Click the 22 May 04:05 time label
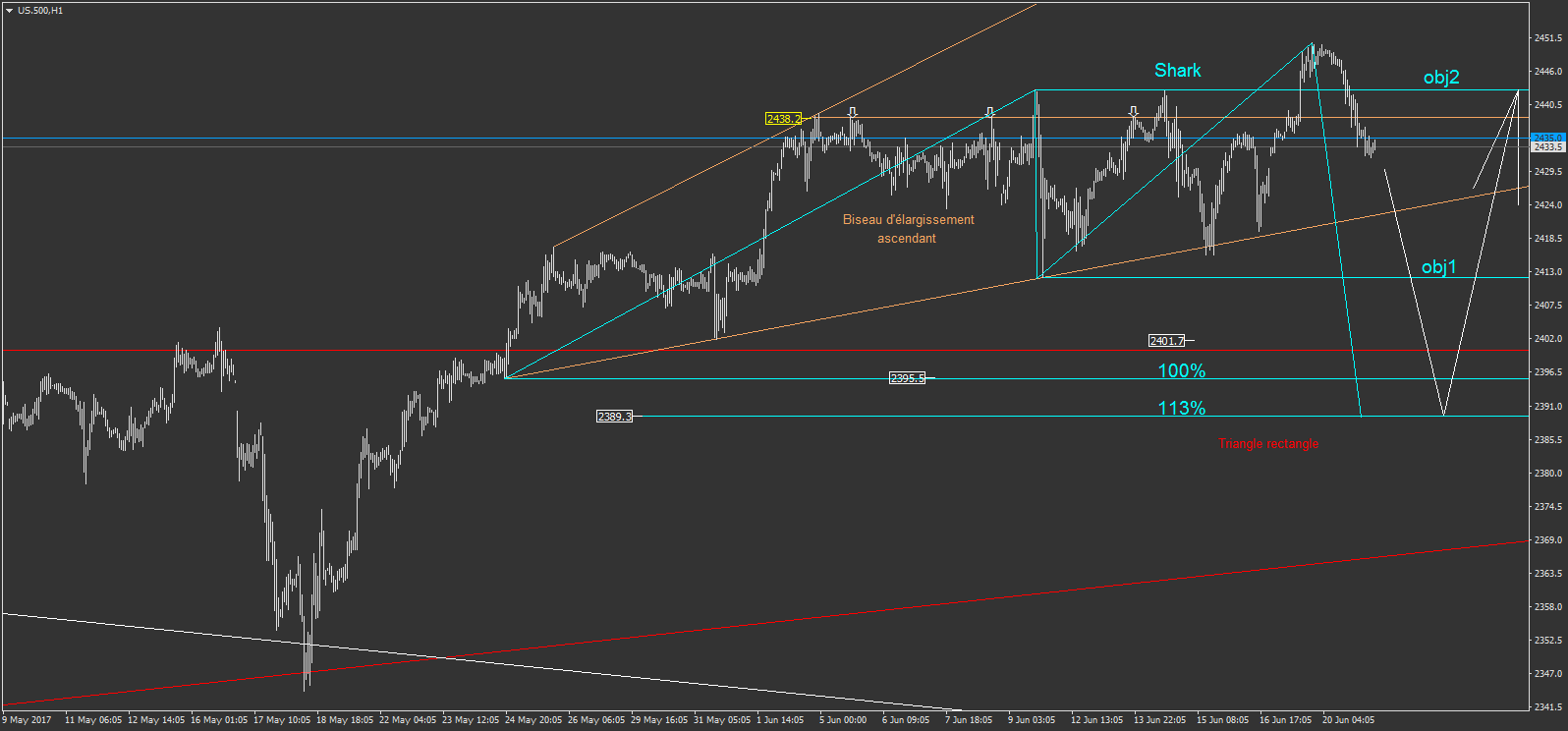1568x731 pixels. (x=408, y=720)
